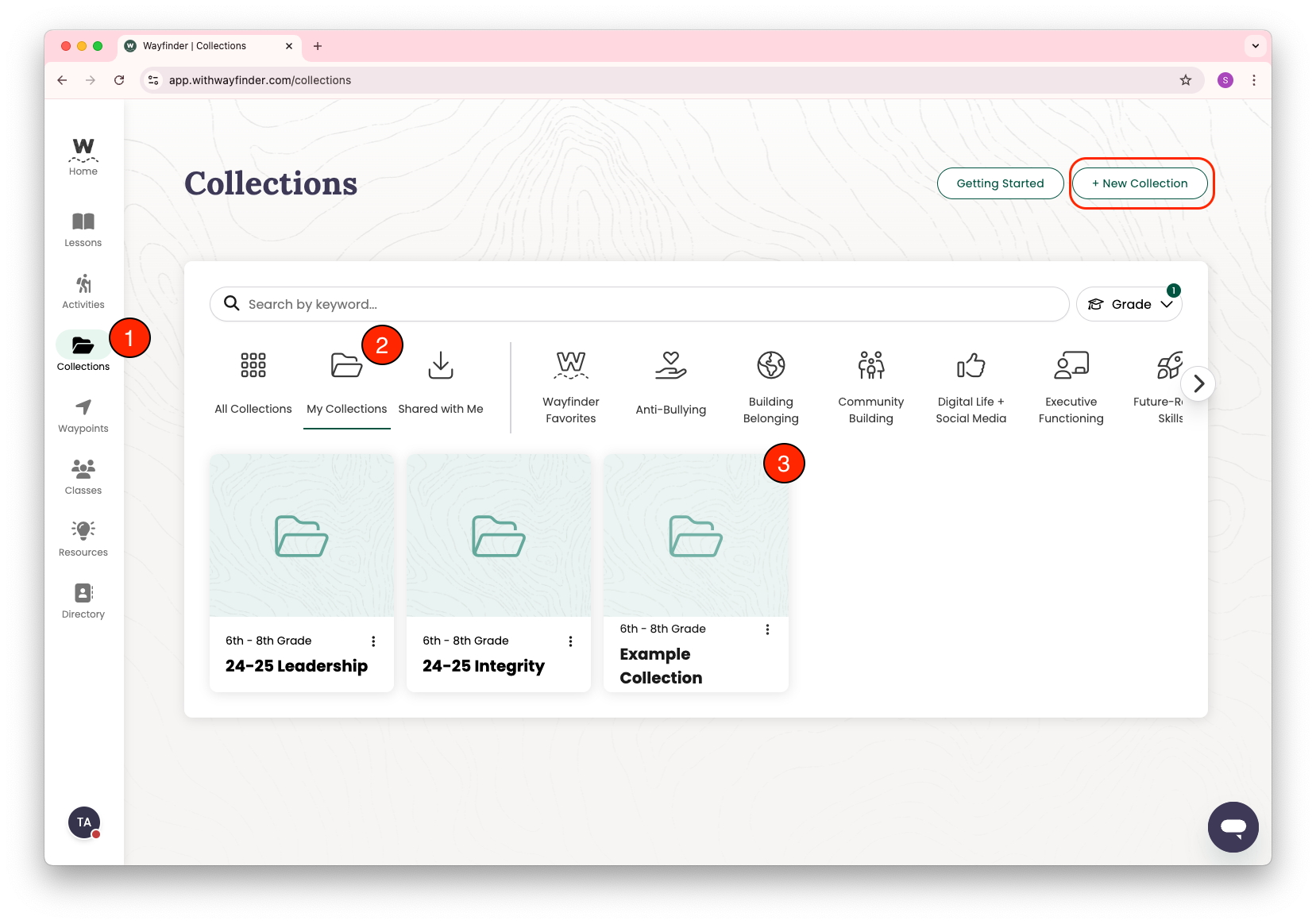The image size is (1316, 924).
Task: Open Directory in the sidebar
Action: [x=83, y=602]
